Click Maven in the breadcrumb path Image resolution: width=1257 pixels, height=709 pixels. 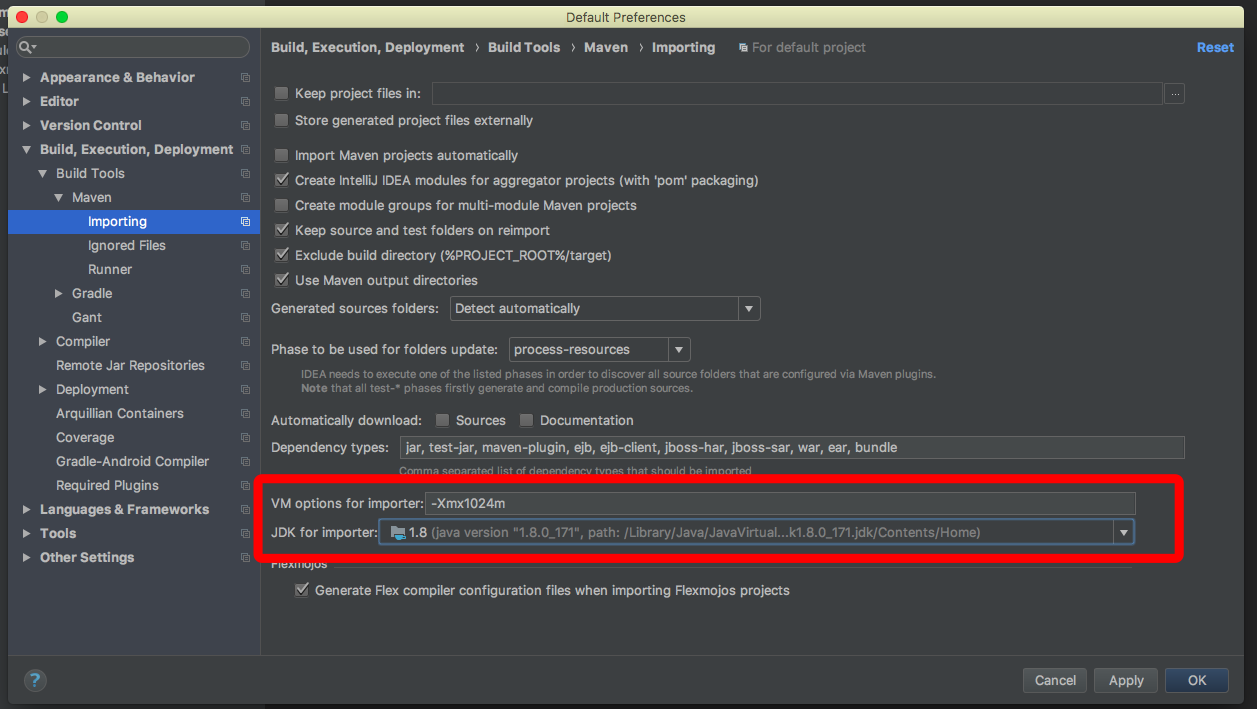coord(605,48)
